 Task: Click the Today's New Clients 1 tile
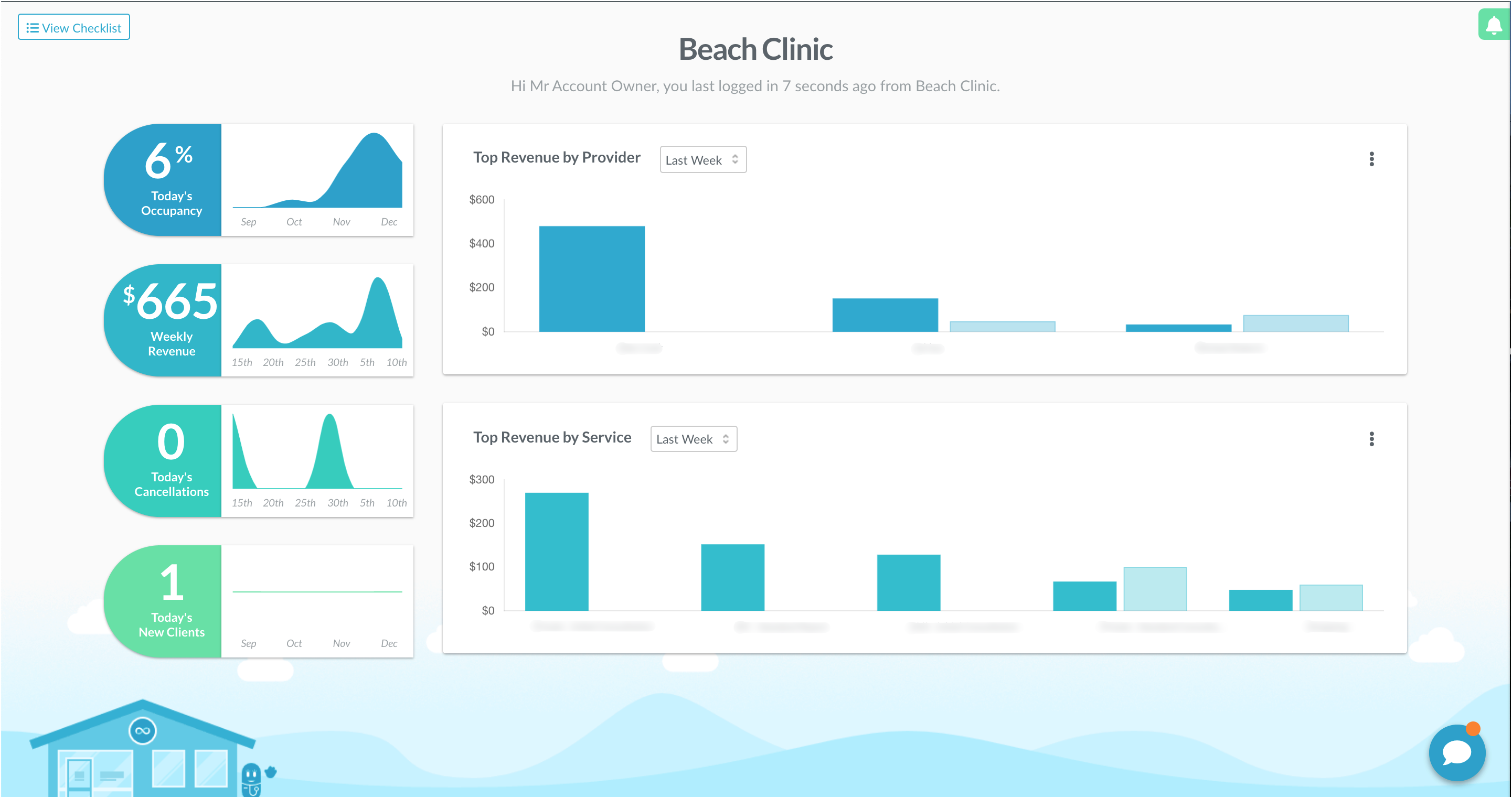click(163, 601)
